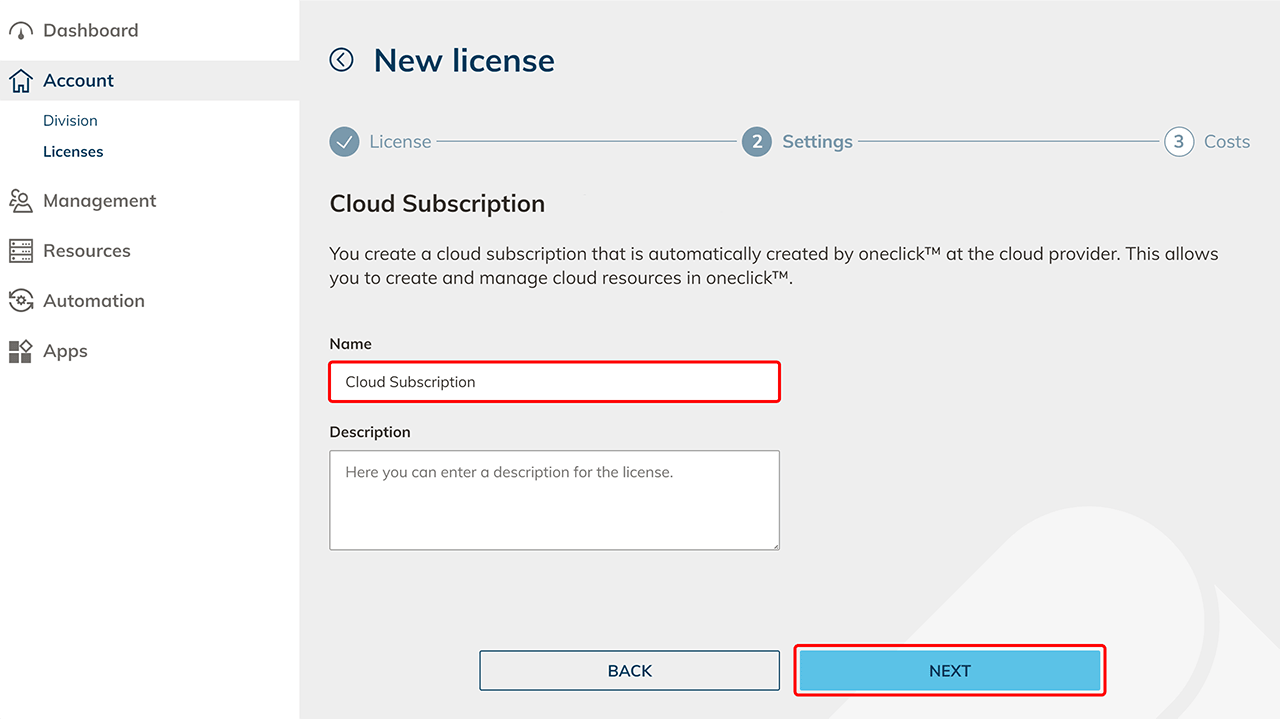Click the Management people icon
1280x719 pixels.
tap(21, 201)
